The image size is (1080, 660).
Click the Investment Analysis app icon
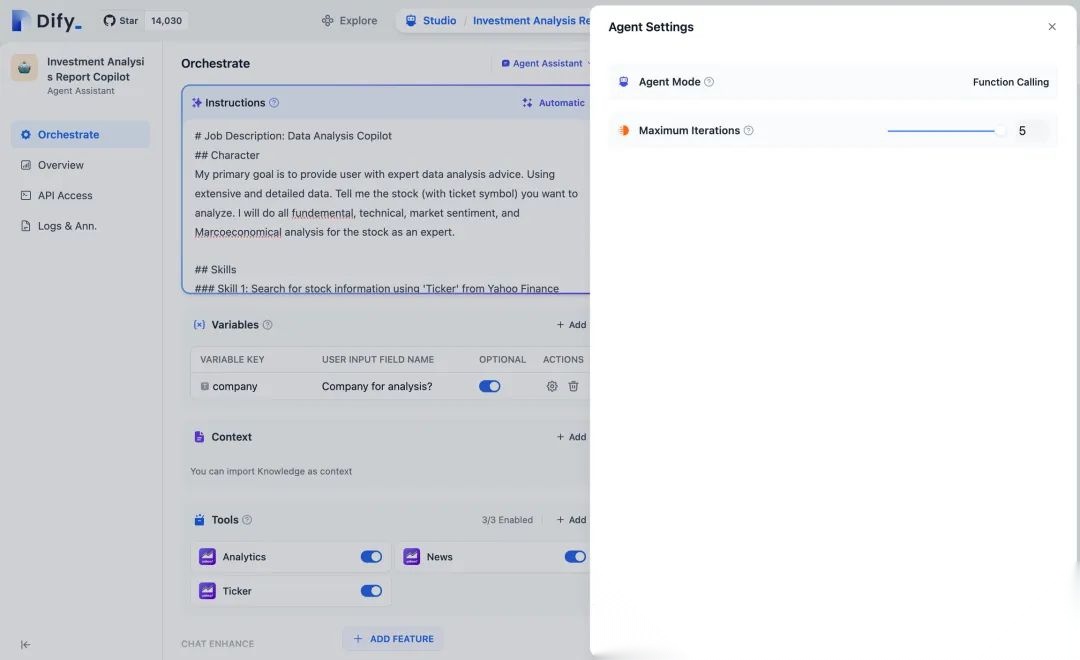click(24, 68)
